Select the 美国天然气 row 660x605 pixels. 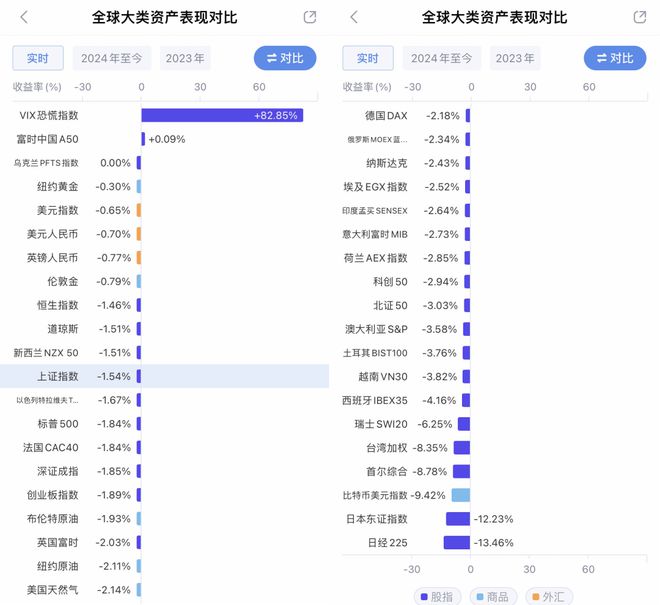(165, 590)
